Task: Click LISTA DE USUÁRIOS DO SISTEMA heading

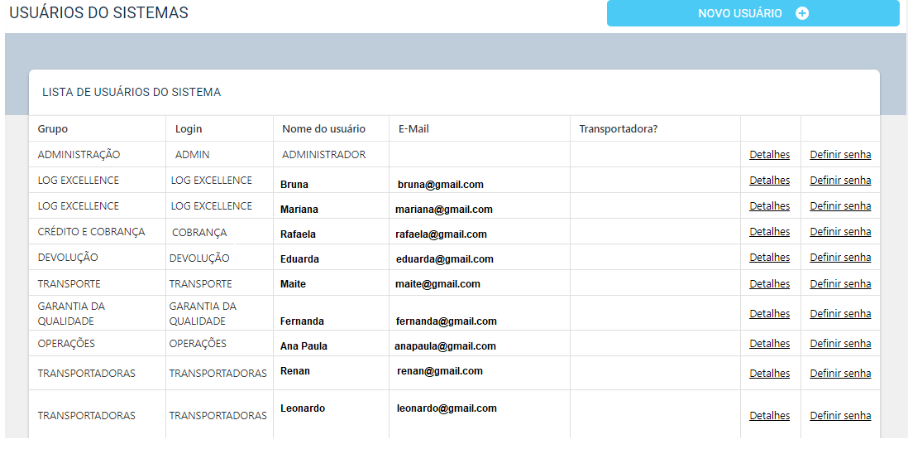Action: coord(132,92)
